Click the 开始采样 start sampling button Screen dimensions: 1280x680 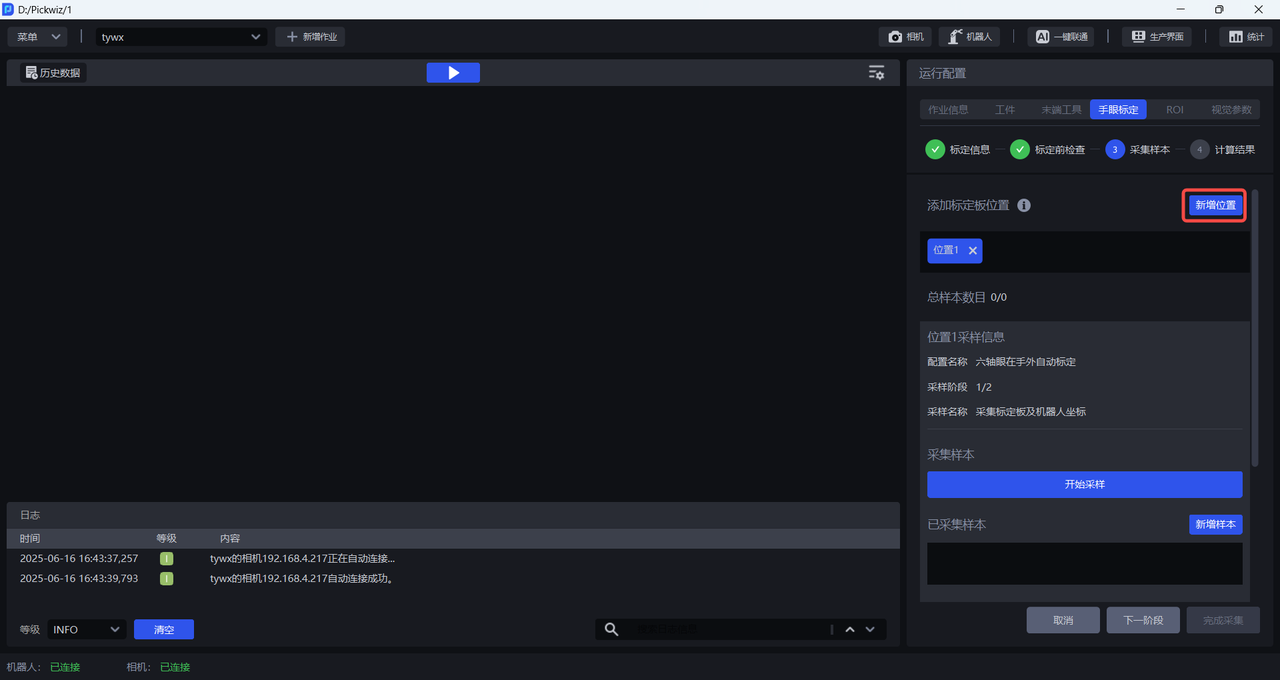click(1084, 484)
